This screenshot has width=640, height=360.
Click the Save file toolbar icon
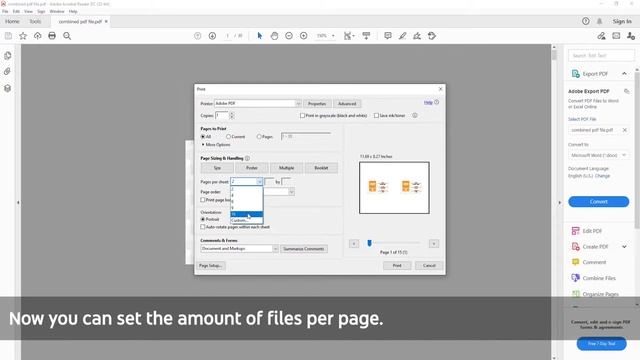click(x=8, y=36)
